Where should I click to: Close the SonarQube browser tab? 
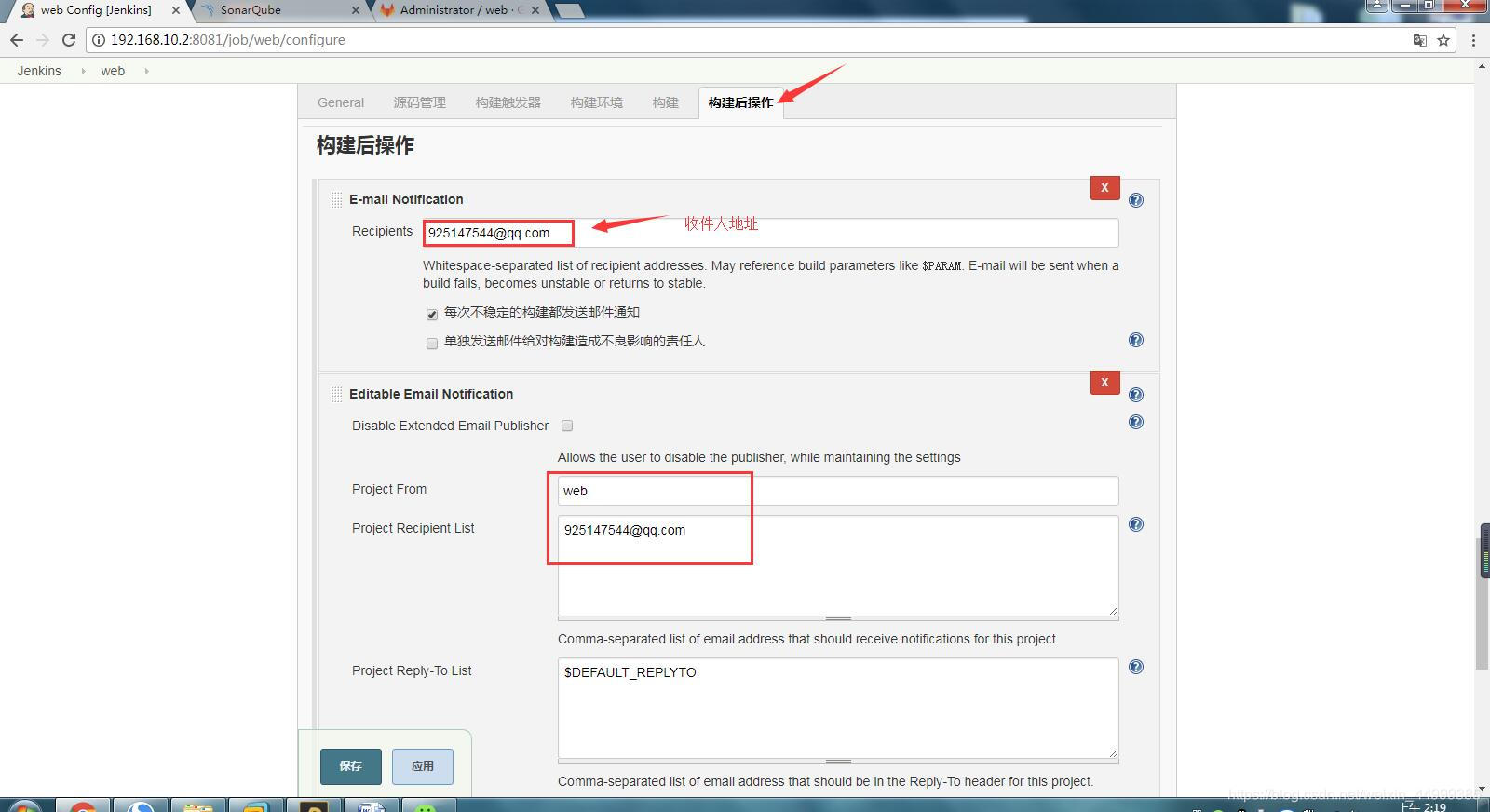355,10
